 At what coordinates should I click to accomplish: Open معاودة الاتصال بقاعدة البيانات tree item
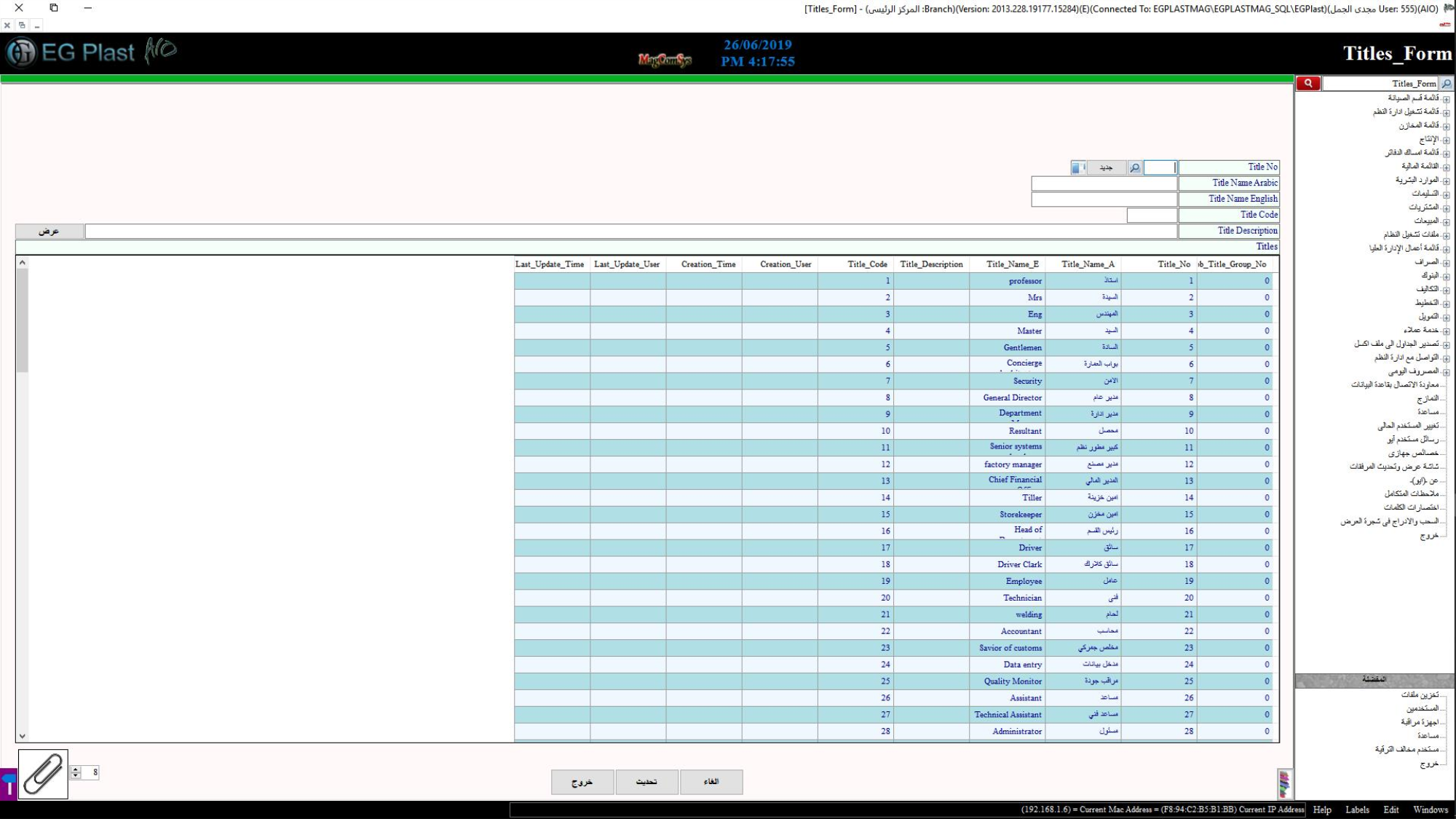1395,385
